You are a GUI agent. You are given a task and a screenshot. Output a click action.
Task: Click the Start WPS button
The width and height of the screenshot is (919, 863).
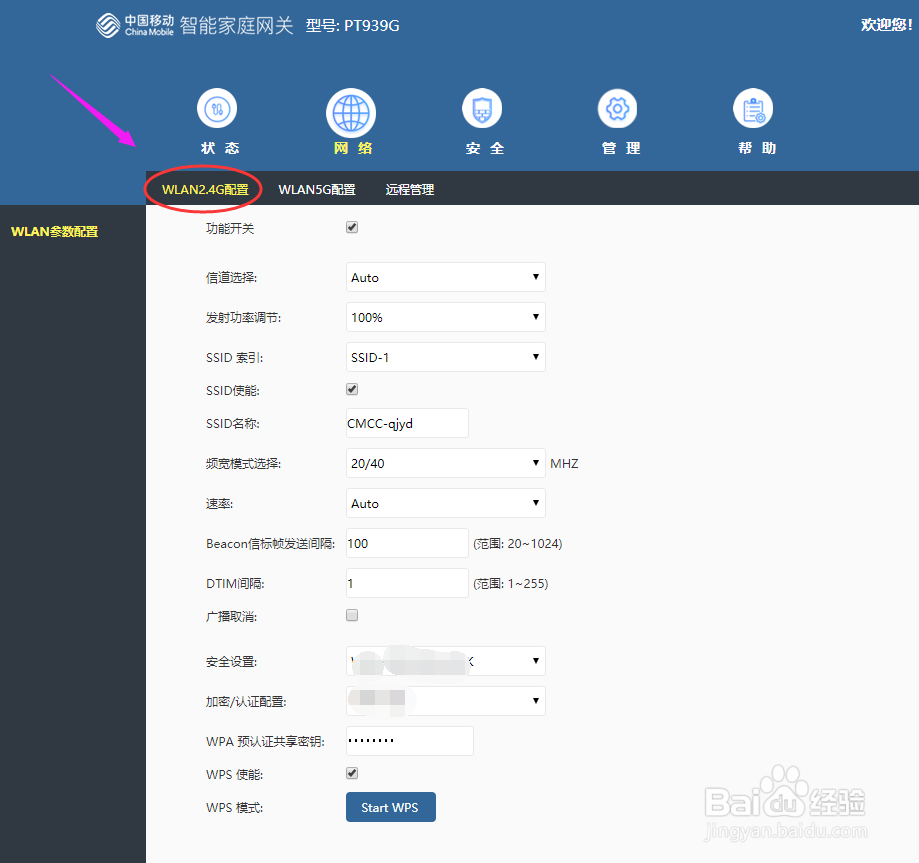[x=390, y=807]
